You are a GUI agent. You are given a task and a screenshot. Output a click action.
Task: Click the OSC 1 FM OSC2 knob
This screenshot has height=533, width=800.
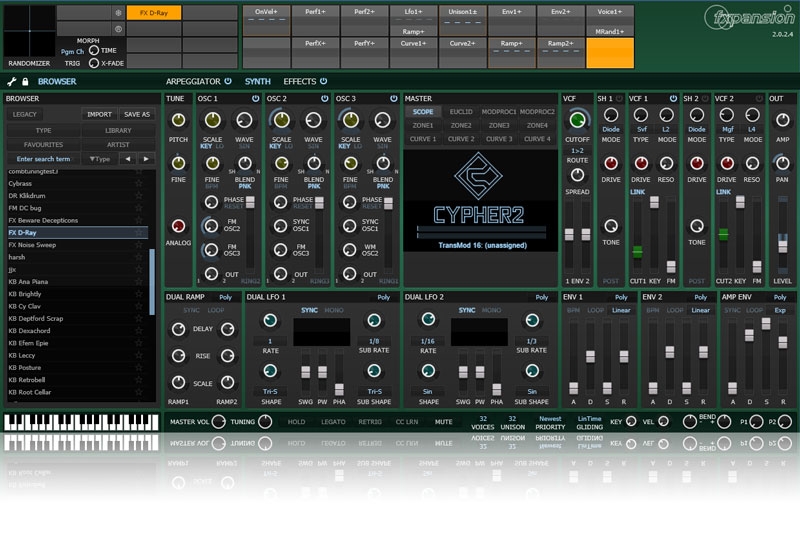[x=211, y=225]
